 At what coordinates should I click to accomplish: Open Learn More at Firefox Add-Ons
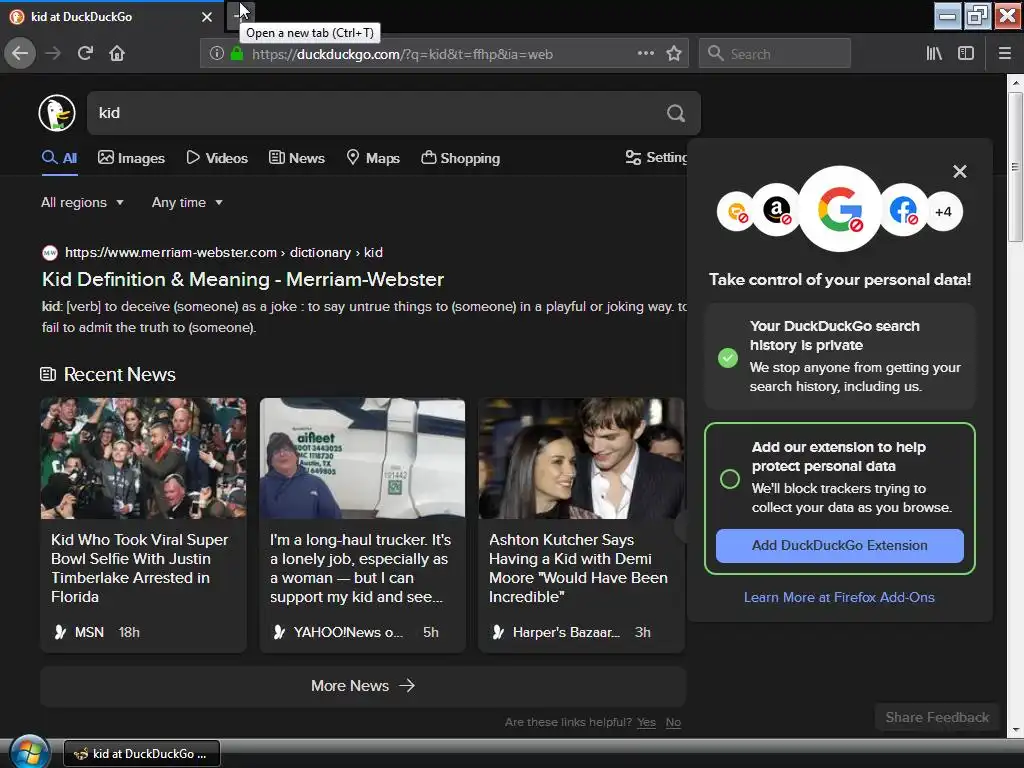coord(839,597)
